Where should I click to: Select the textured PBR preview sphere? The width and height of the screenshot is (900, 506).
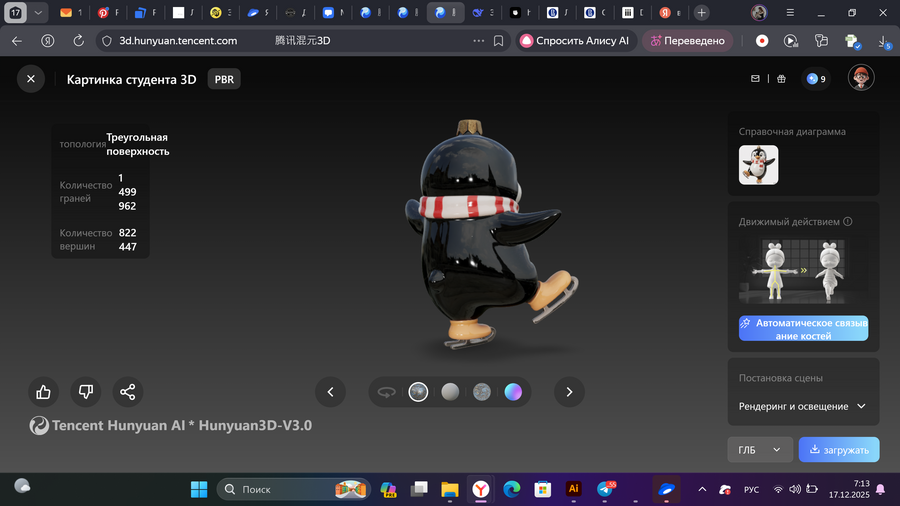(x=418, y=392)
